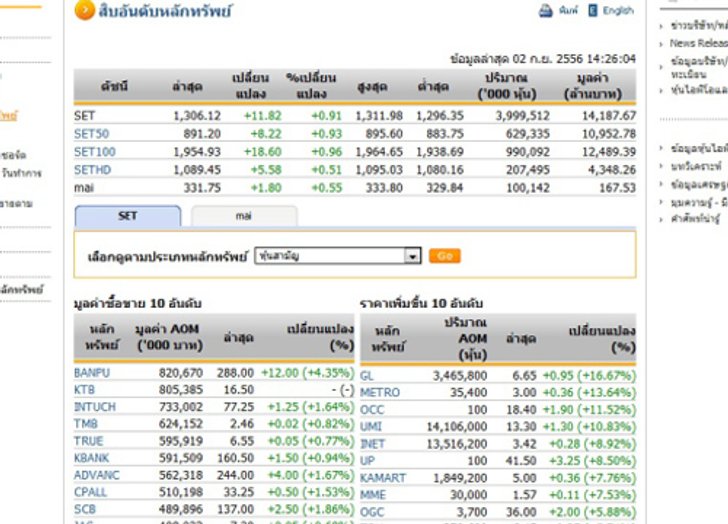This screenshot has width=728, height=524.
Task: Click SET value 14,187.67
Action: click(609, 116)
